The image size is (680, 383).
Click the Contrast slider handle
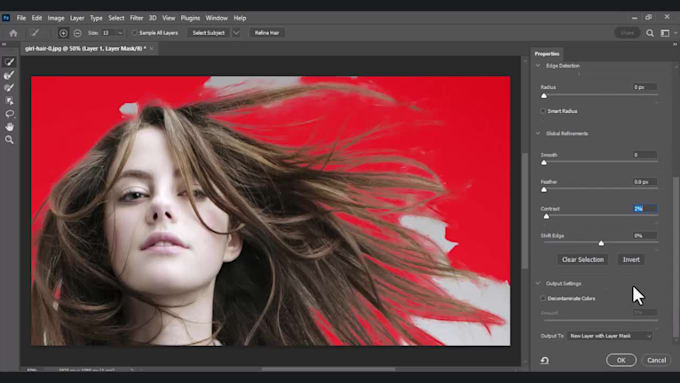(546, 216)
